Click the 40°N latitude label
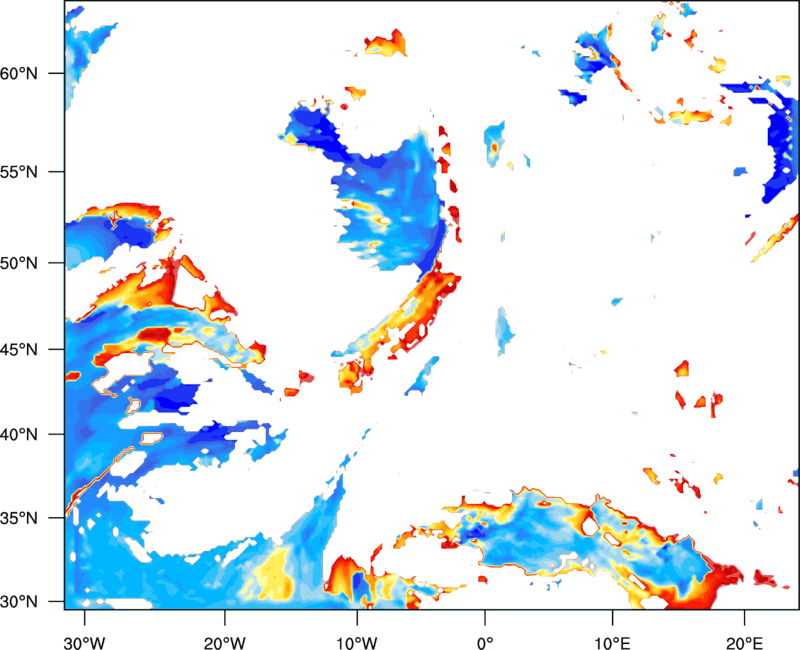 [x=19, y=435]
